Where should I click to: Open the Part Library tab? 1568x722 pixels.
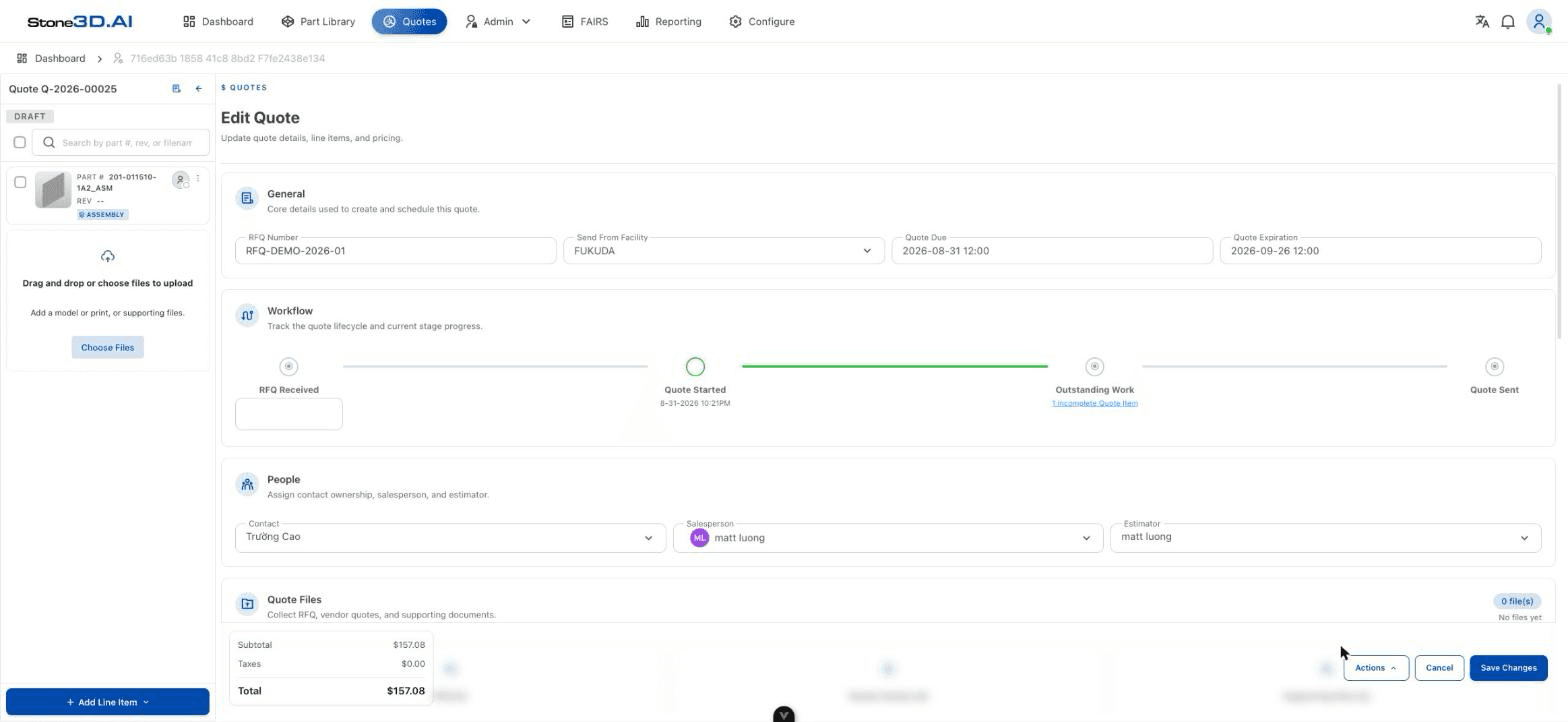318,21
